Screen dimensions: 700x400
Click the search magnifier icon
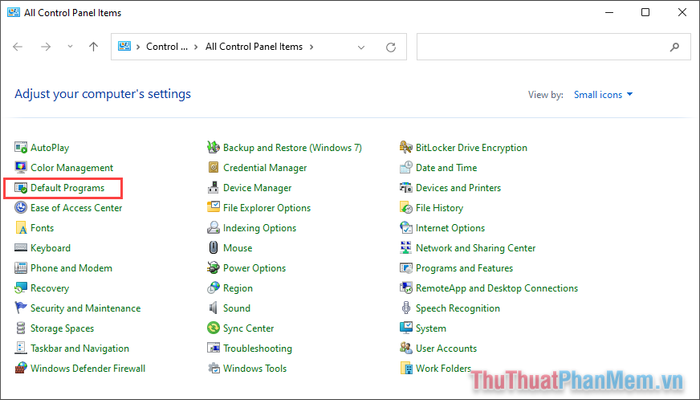tap(675, 47)
